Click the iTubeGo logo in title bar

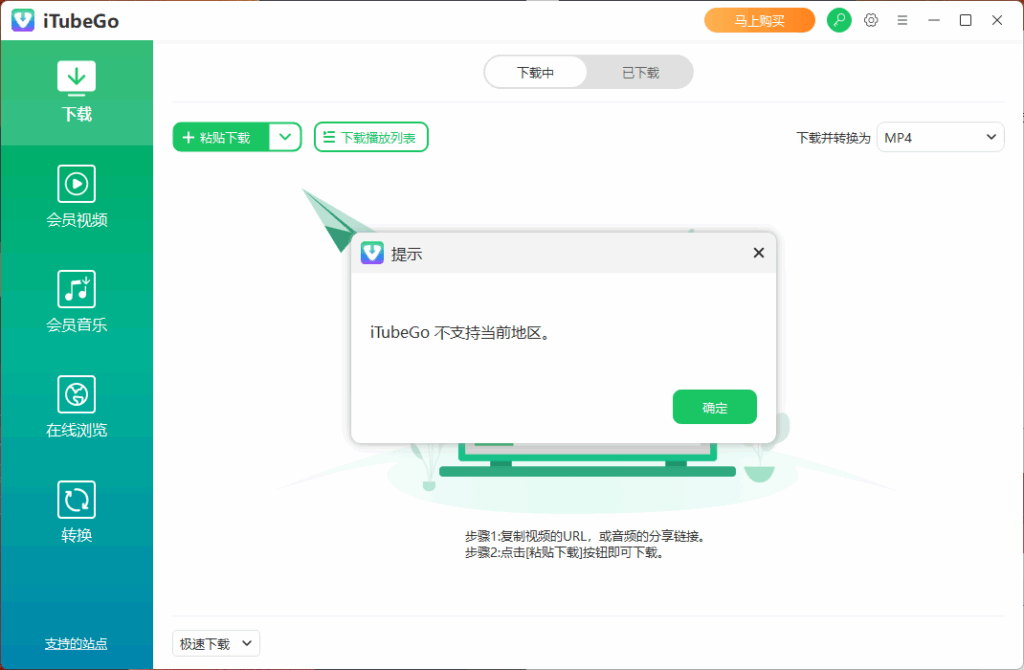23,20
